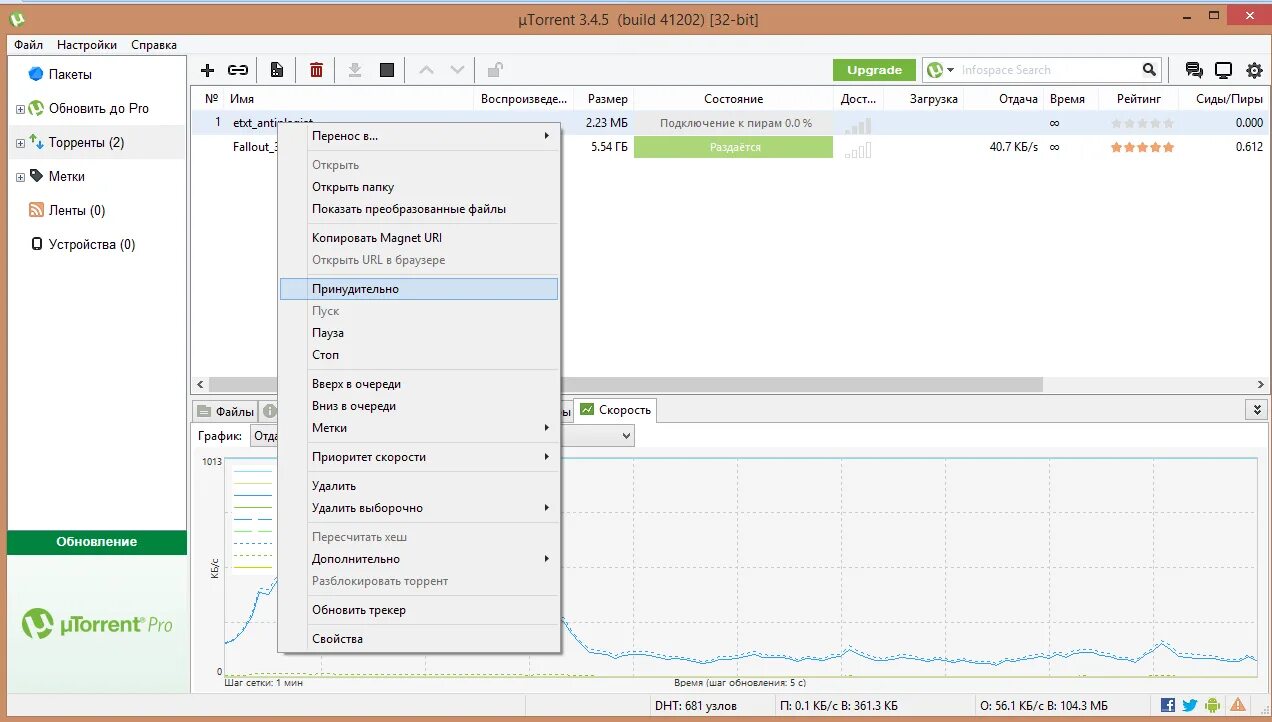Click the Create New Torrent document icon
This screenshot has height=722, width=1272.
tap(277, 70)
